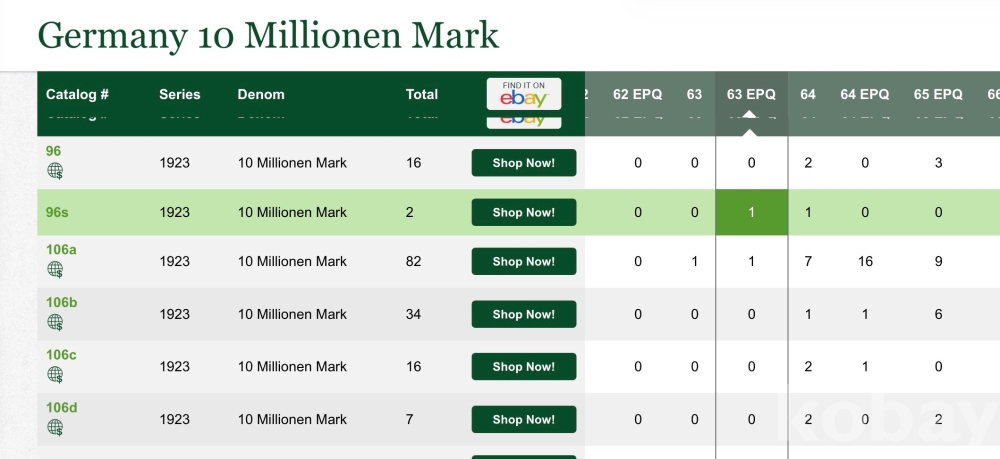Click the highlighted 63 EPQ cell for 96s
This screenshot has height=459, width=1000.
pyautogui.click(x=751, y=213)
